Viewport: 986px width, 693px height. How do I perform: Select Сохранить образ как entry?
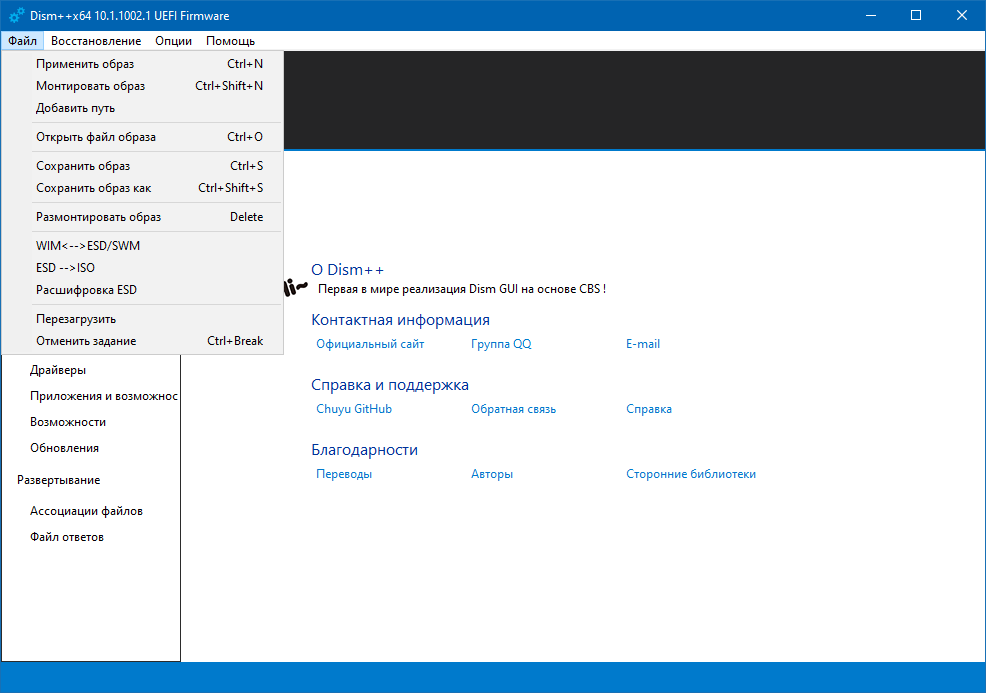[x=94, y=188]
